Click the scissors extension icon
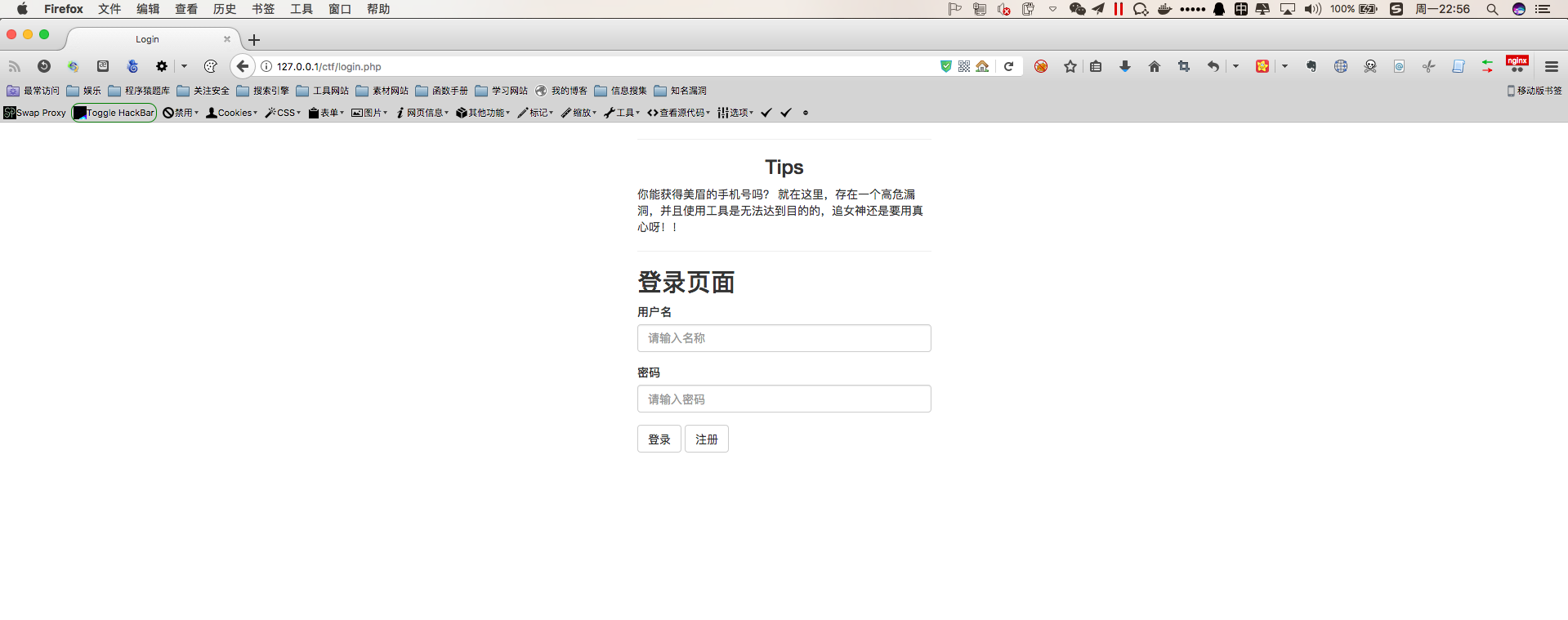The width and height of the screenshot is (1568, 620). [1428, 66]
